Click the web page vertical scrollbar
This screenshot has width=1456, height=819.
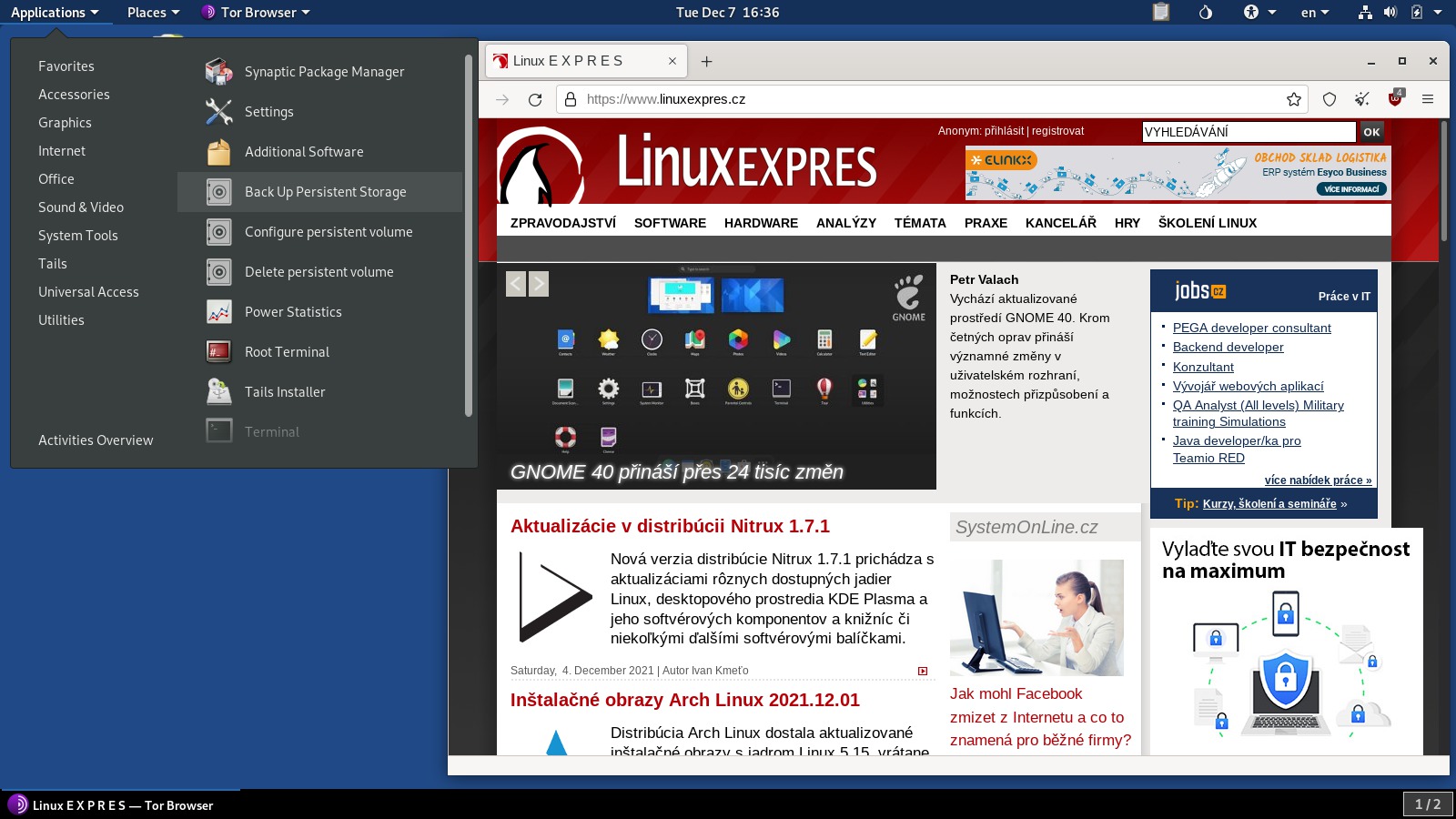1444,180
